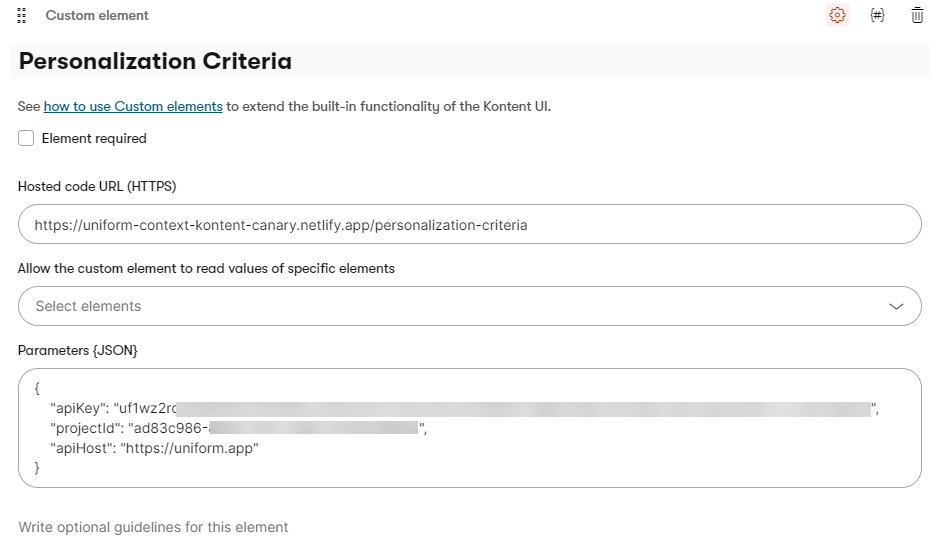
Task: Delete the custom element with trash icon
Action: tap(917, 16)
